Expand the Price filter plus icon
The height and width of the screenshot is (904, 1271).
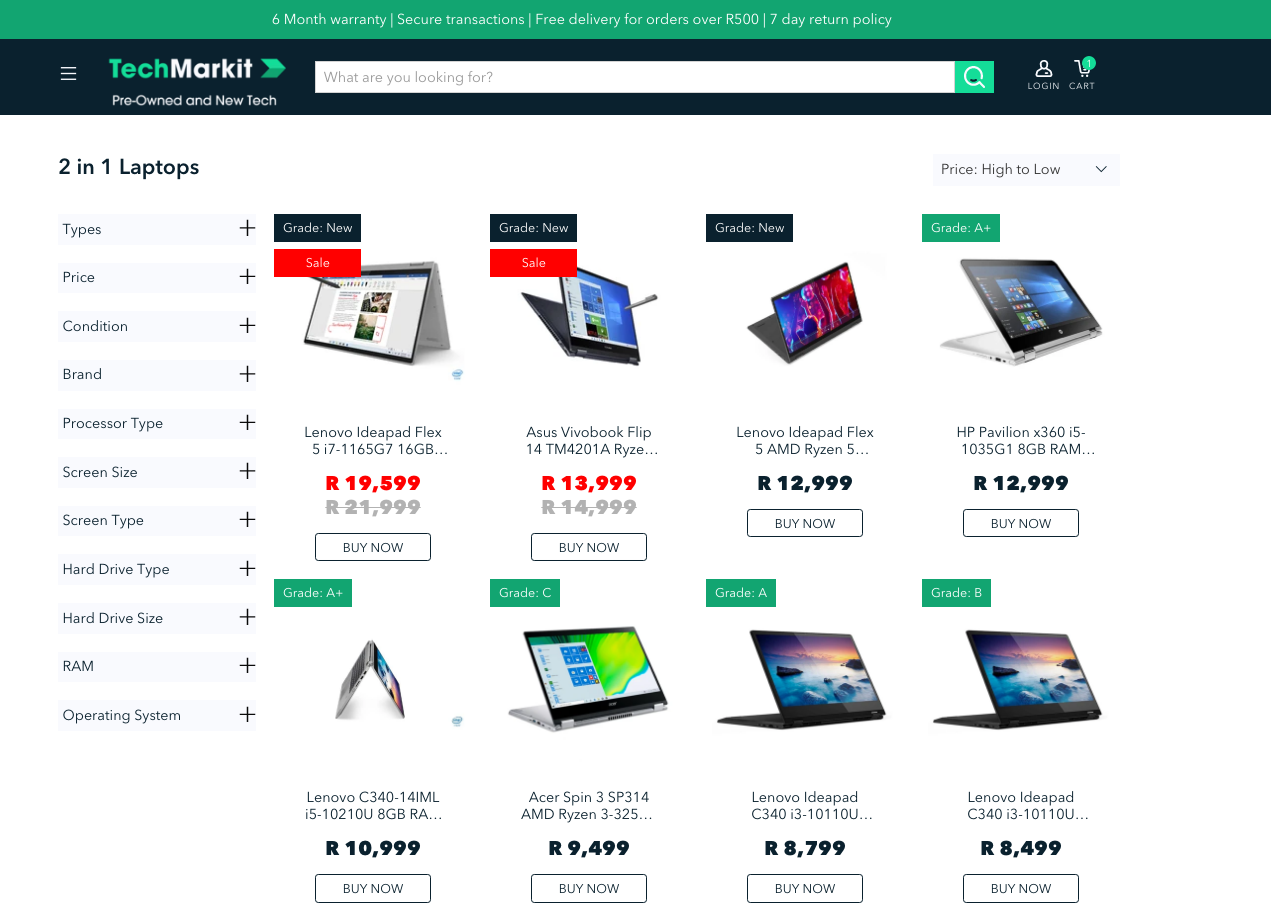coord(247,276)
